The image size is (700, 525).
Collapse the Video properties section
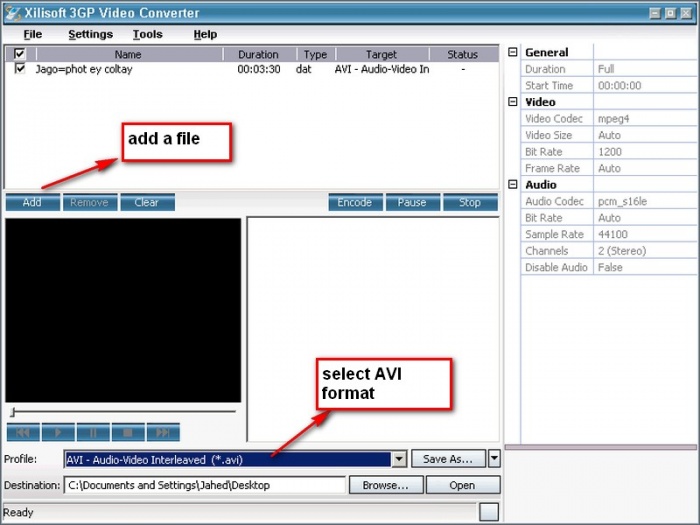pyautogui.click(x=513, y=102)
